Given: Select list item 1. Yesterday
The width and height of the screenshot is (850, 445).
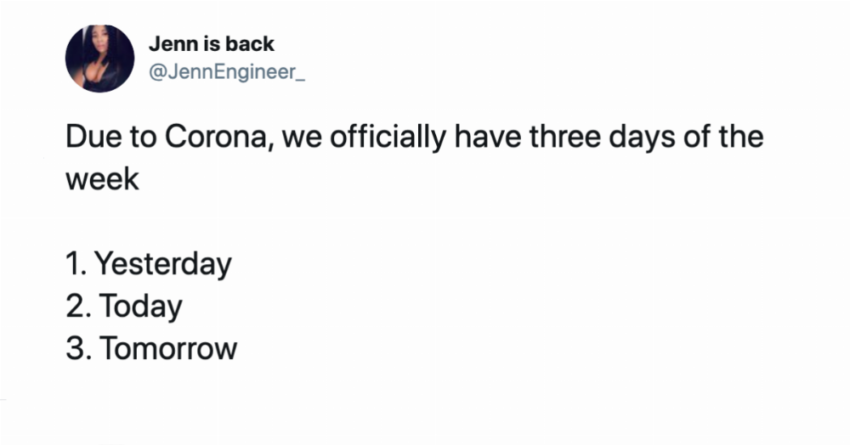Looking at the screenshot, I should coord(149,264).
